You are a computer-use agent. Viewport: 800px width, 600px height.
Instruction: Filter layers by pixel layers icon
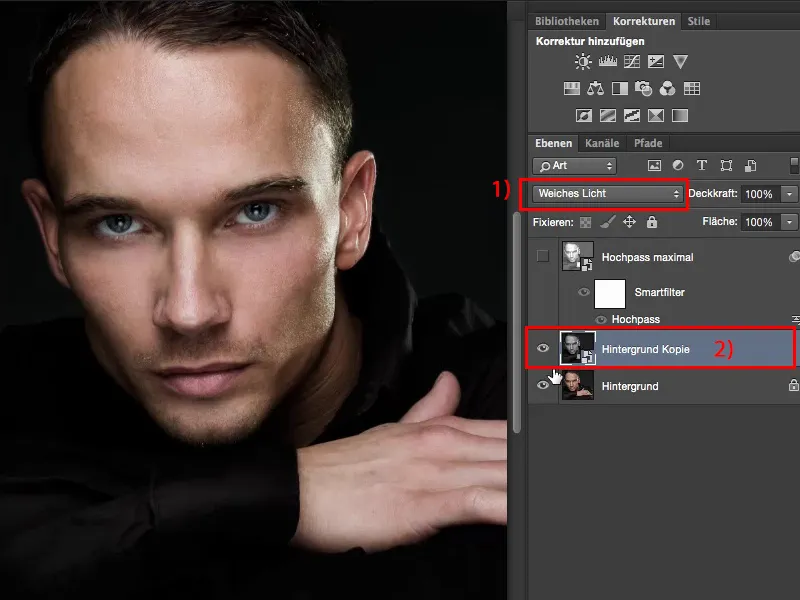tap(654, 165)
